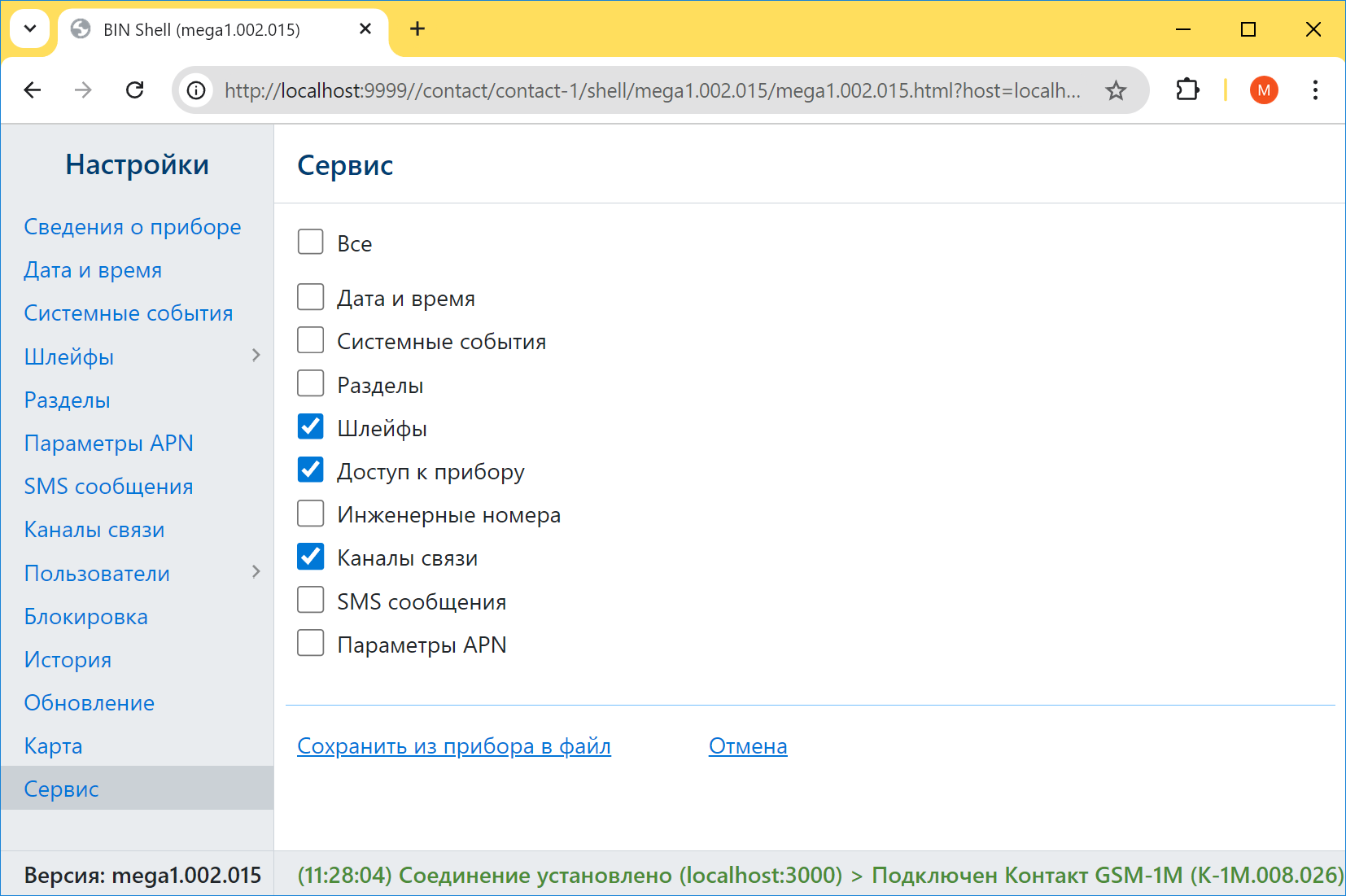Open a new browser tab

pos(417,29)
